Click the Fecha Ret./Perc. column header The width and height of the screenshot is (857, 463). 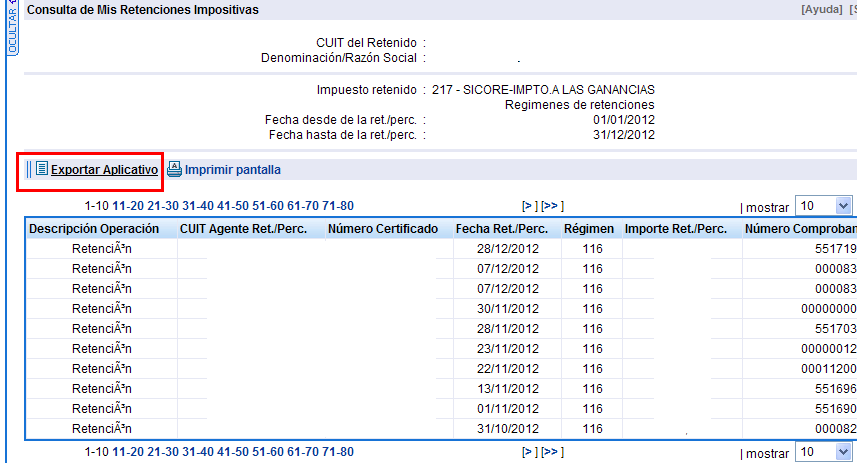click(x=501, y=229)
